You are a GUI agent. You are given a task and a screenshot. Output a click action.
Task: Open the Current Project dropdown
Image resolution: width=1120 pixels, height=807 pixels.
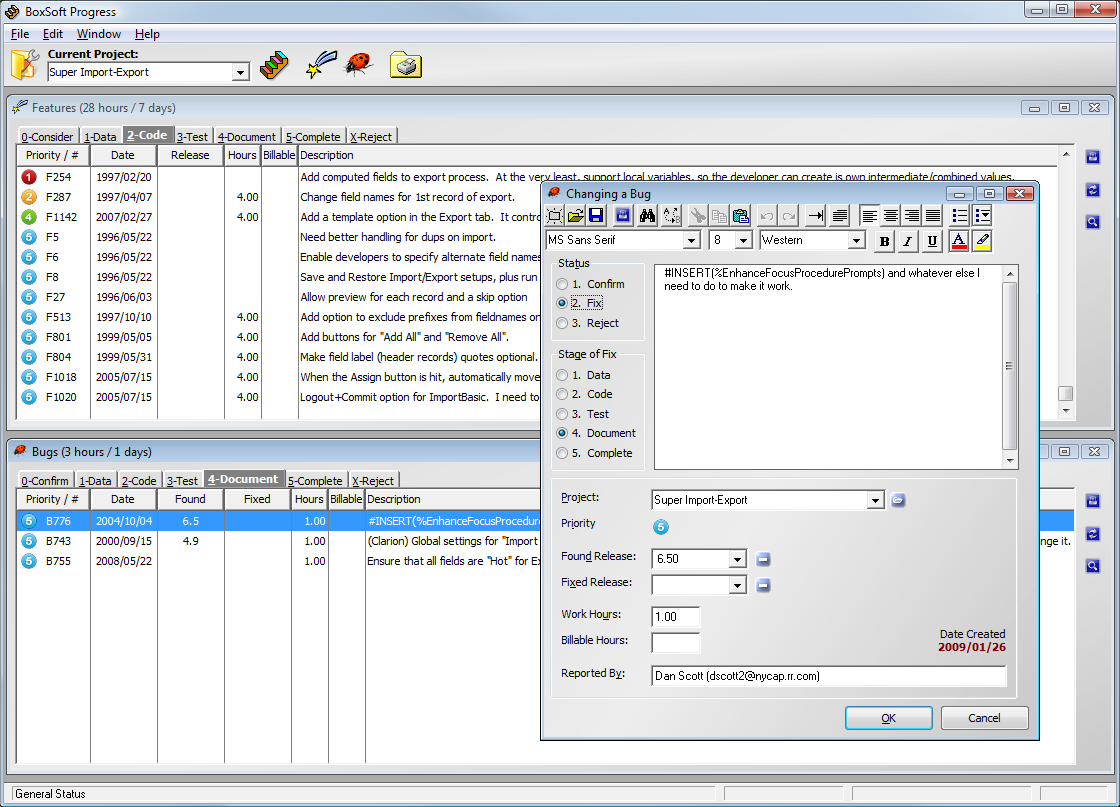point(241,72)
